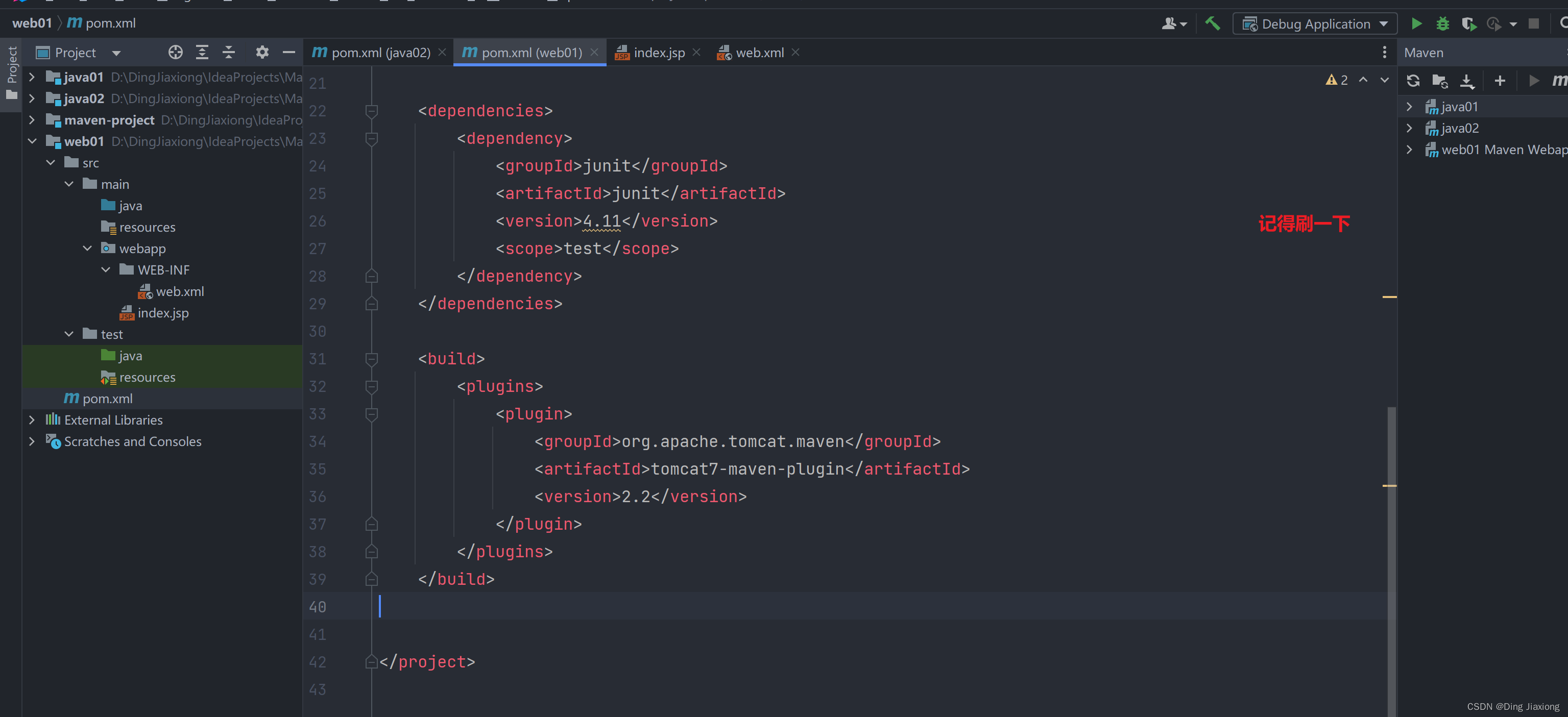This screenshot has width=1568, height=717.
Task: Click Select Opened File crosshair icon
Action: [x=175, y=52]
